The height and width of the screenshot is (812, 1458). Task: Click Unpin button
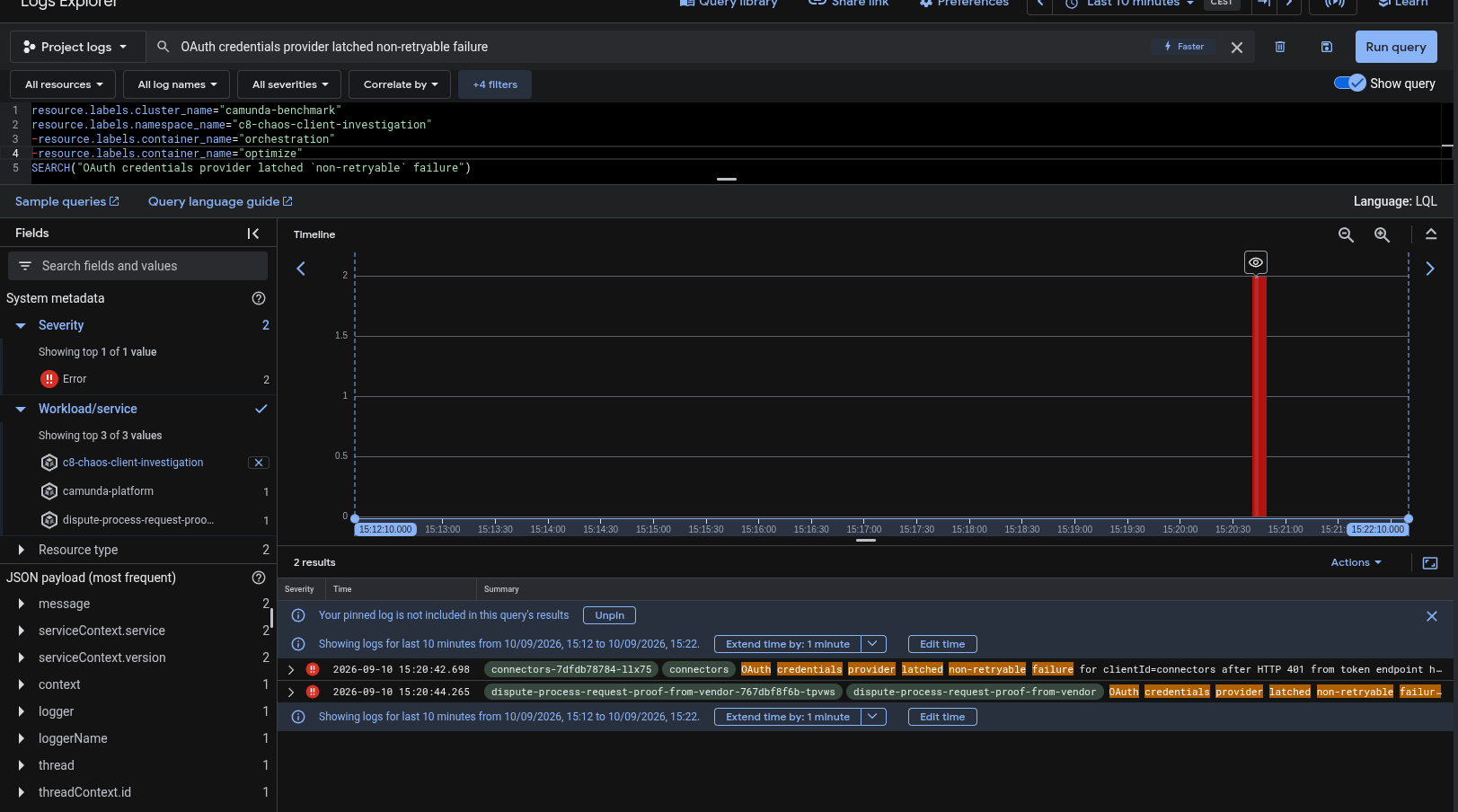pyautogui.click(x=609, y=615)
